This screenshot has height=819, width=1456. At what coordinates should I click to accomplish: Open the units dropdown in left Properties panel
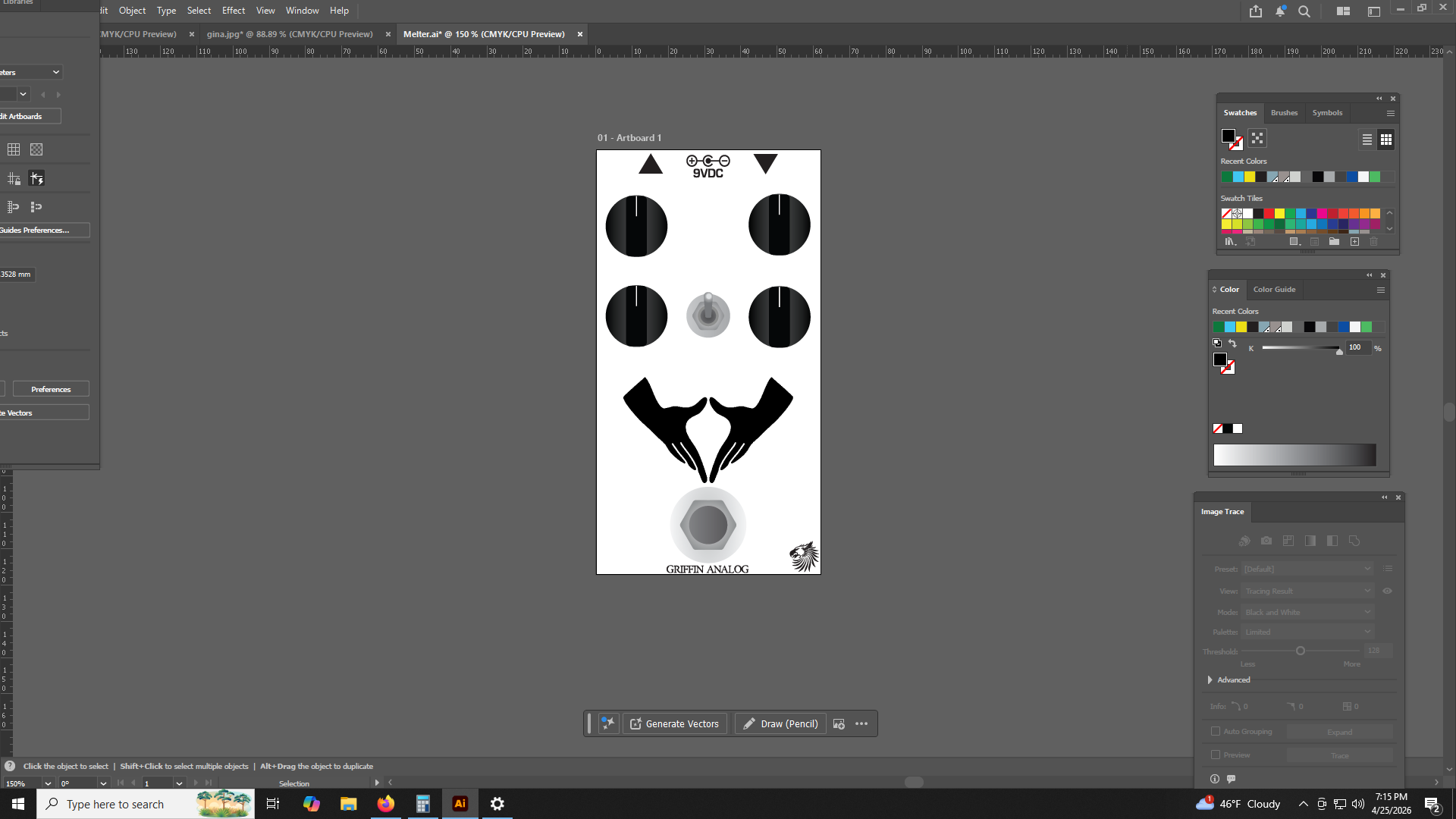[x=30, y=72]
